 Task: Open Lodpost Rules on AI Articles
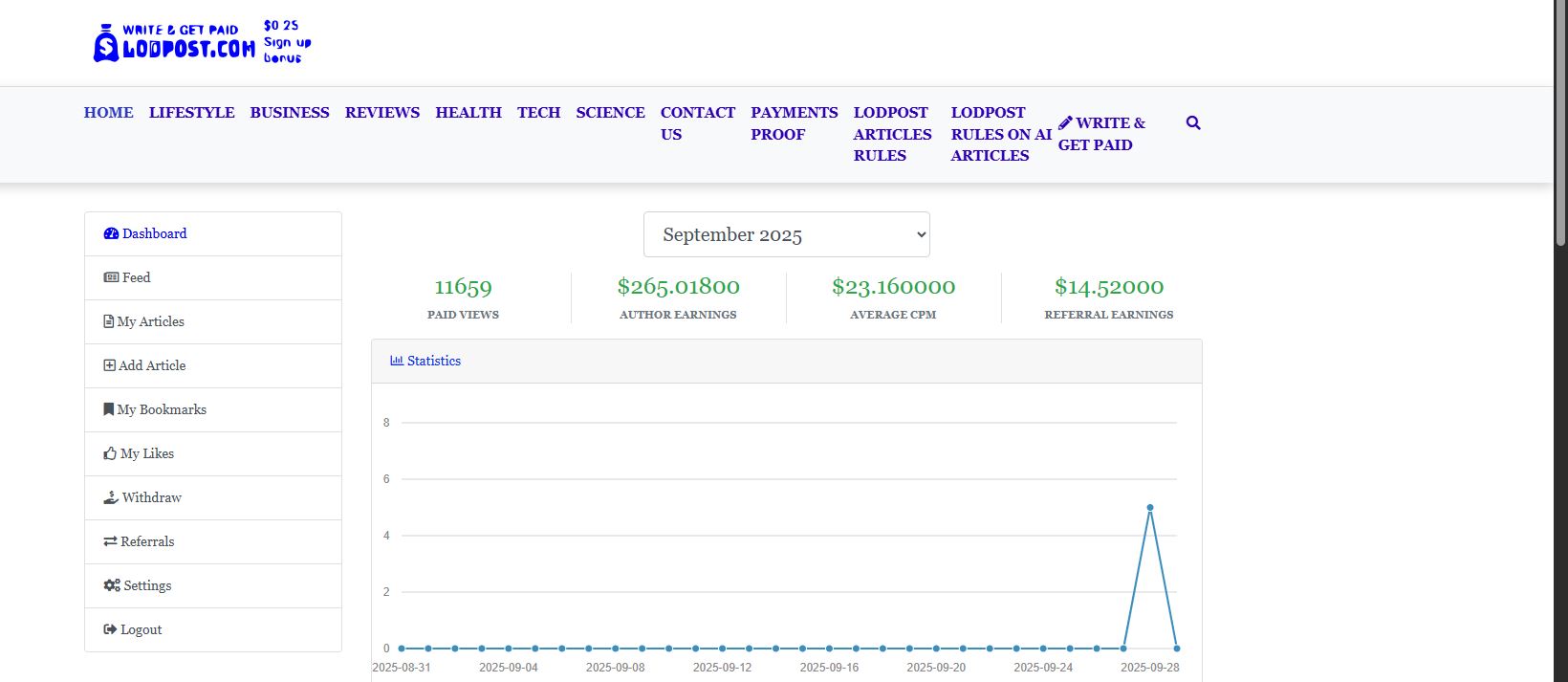[1000, 134]
